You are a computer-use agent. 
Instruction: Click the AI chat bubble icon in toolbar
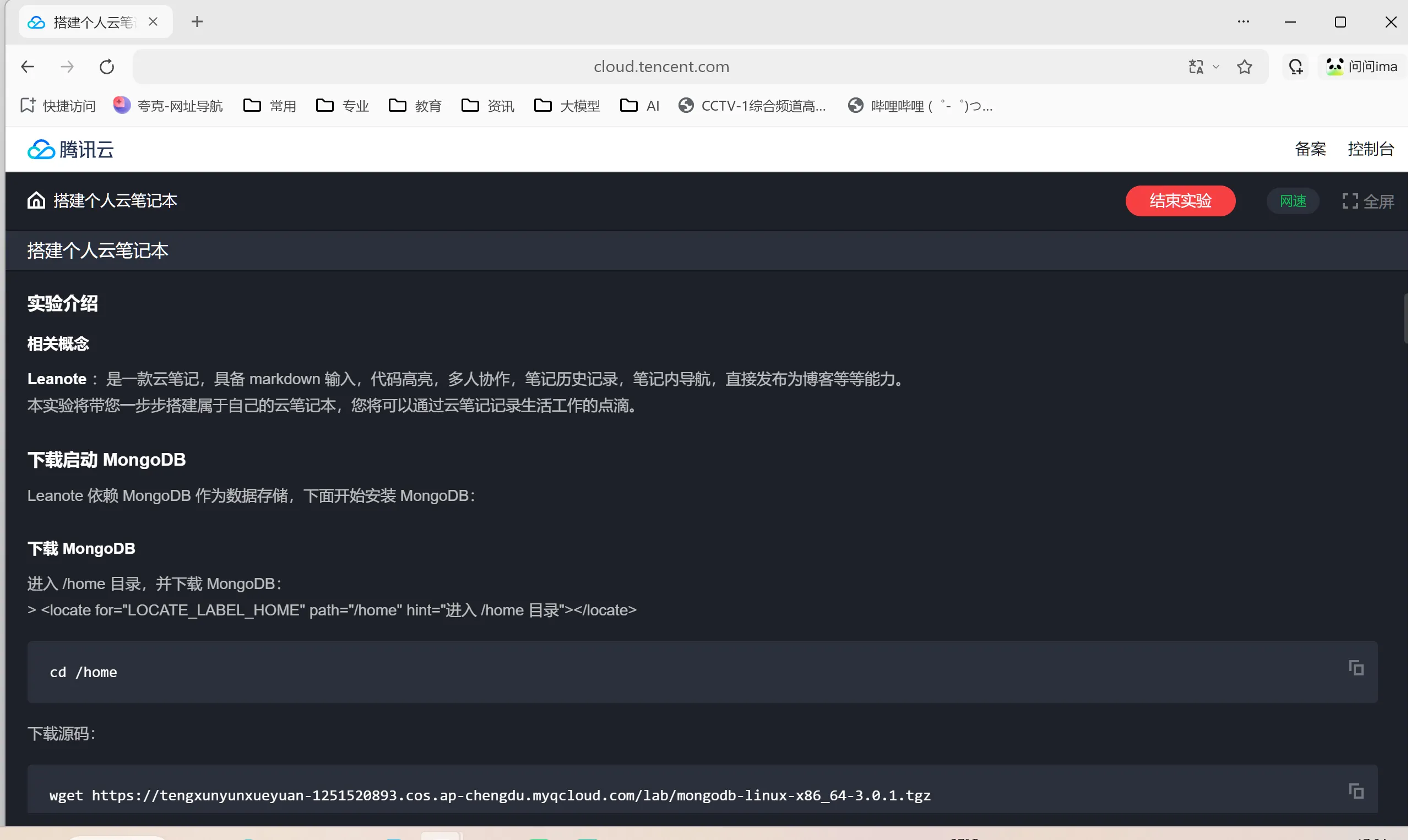pyautogui.click(x=1295, y=67)
